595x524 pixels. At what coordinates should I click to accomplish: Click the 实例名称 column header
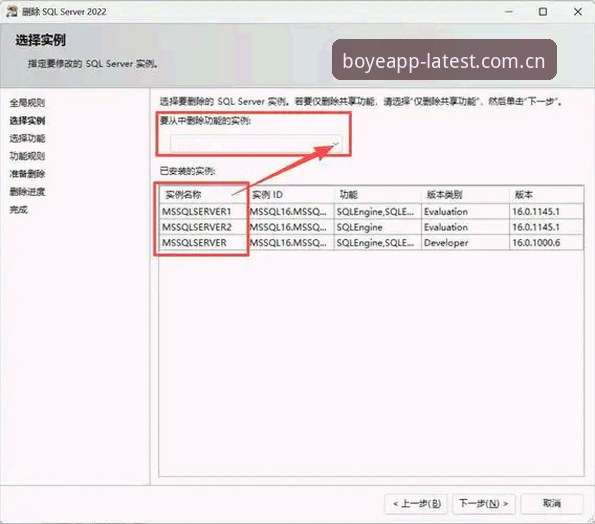click(203, 195)
